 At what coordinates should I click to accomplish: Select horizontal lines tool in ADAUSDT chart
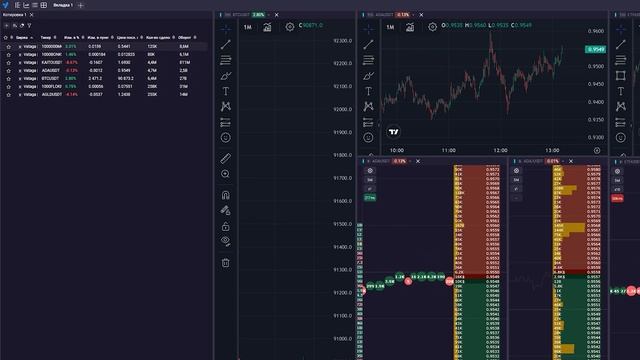368,60
